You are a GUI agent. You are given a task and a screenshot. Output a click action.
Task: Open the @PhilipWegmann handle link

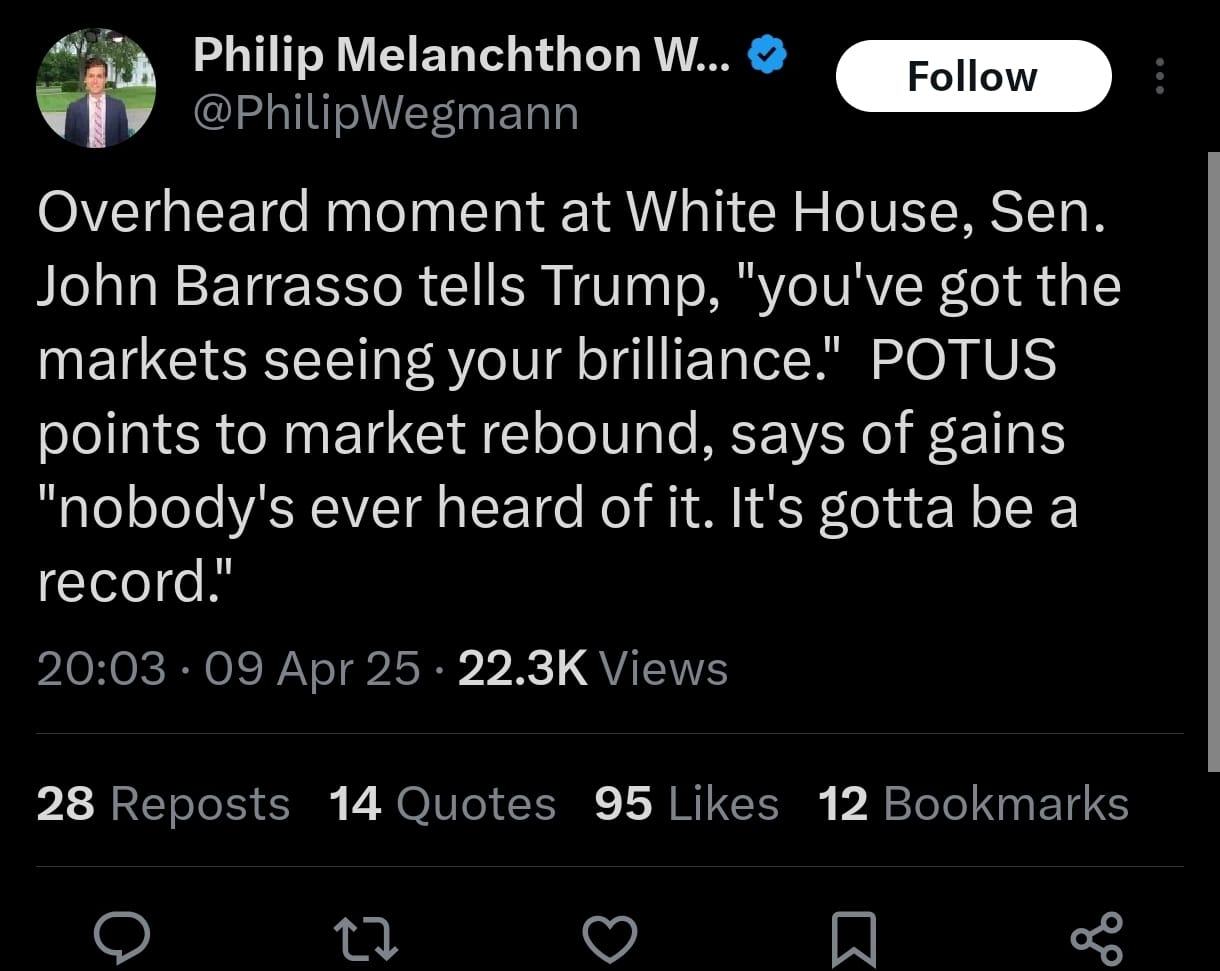point(386,113)
